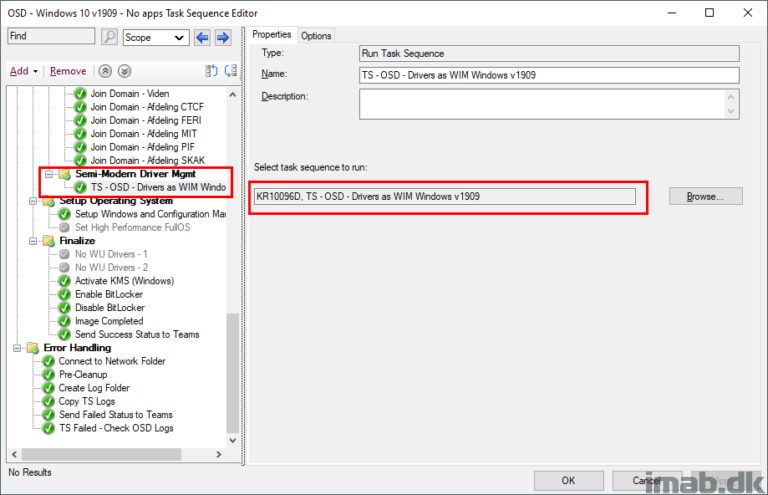Select the Enable BitLocker step
The image size is (768, 495).
click(110, 294)
